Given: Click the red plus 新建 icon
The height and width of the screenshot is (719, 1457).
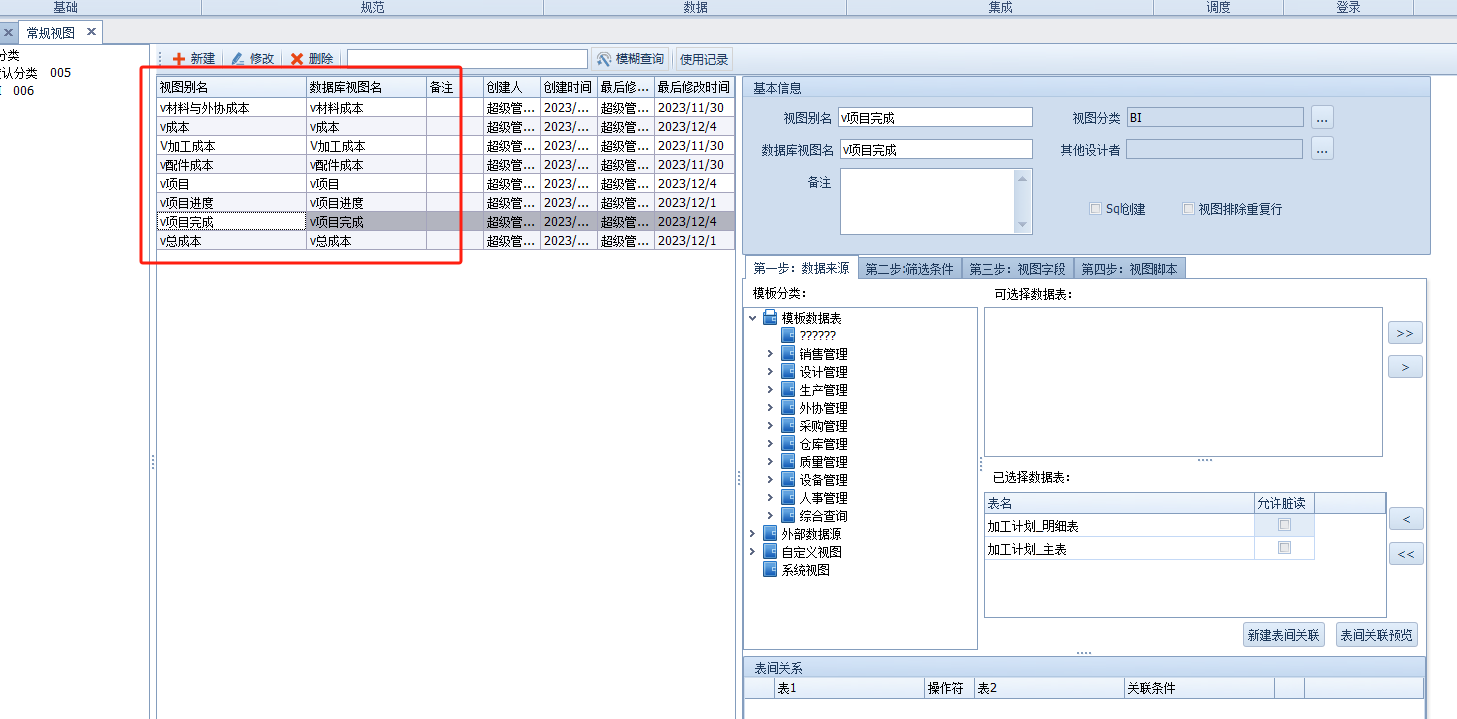Looking at the screenshot, I should point(179,59).
